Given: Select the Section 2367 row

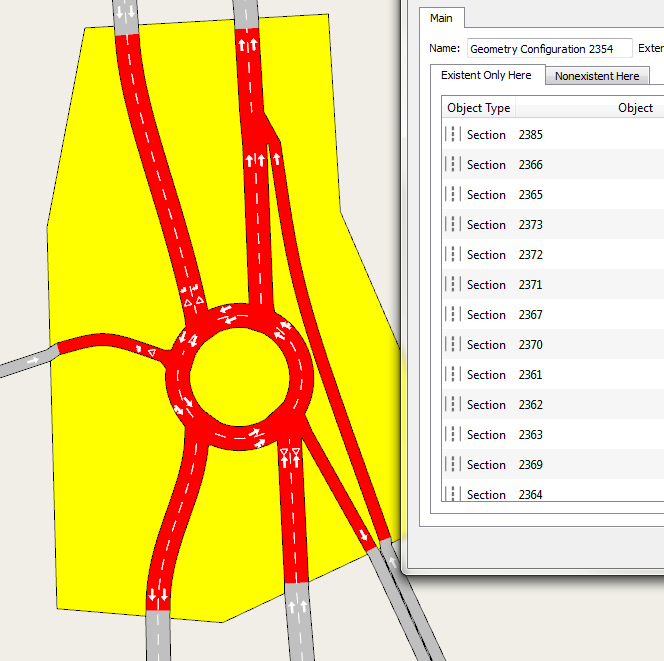Looking at the screenshot, I should (530, 315).
